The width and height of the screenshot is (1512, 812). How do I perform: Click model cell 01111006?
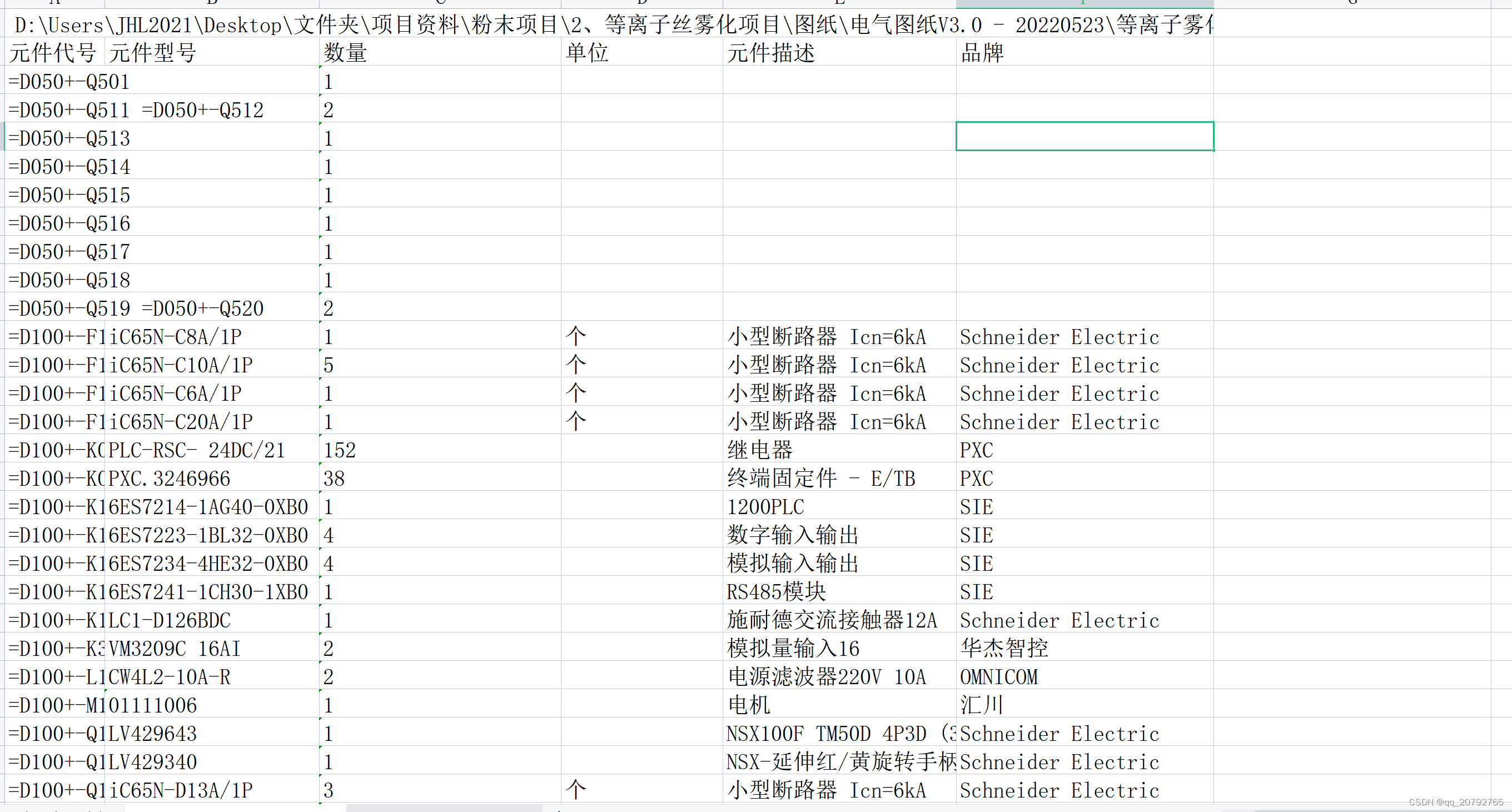coord(212,704)
